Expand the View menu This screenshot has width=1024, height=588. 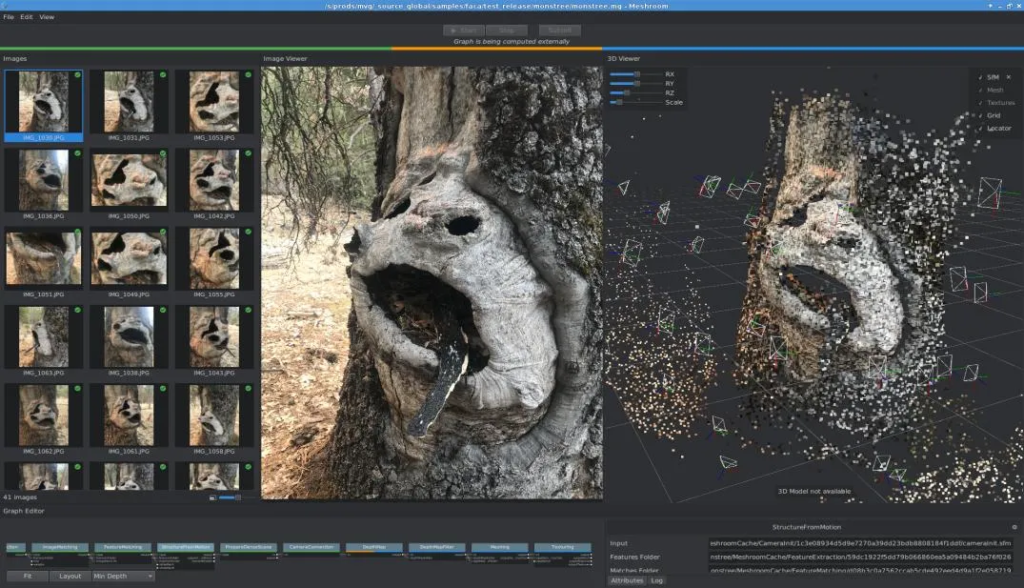(x=45, y=16)
